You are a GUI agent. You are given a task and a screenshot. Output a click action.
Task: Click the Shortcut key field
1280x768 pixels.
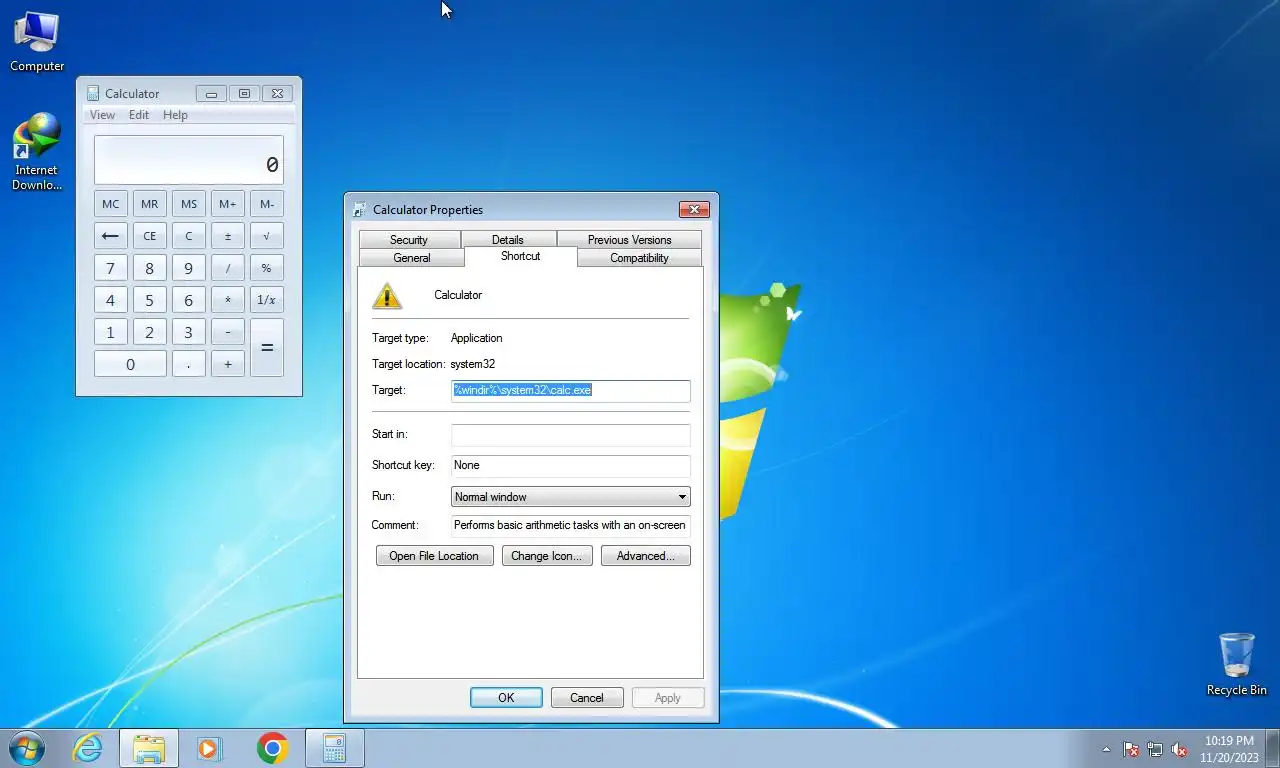(570, 465)
